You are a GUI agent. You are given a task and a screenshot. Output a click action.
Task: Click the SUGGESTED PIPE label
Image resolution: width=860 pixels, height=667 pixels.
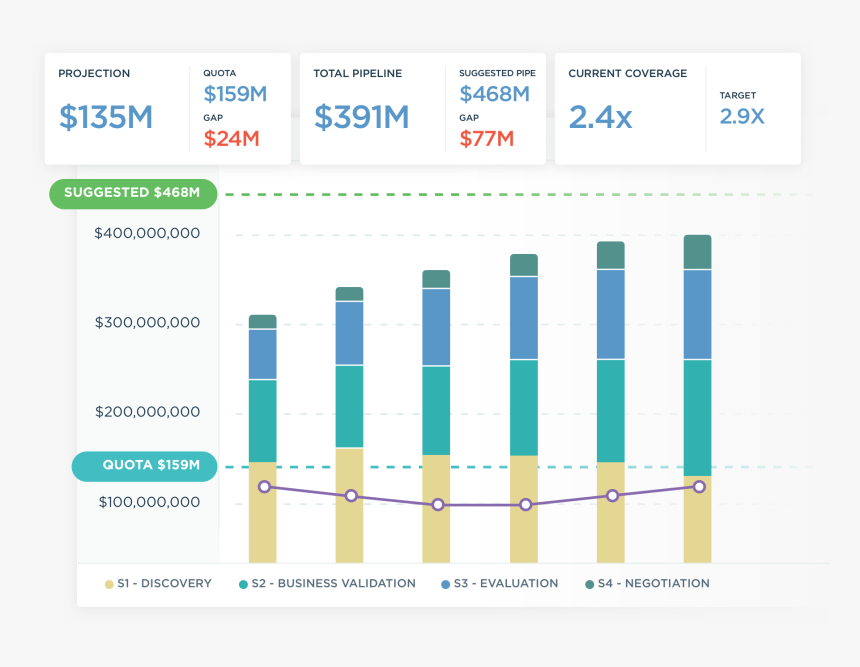(x=497, y=73)
